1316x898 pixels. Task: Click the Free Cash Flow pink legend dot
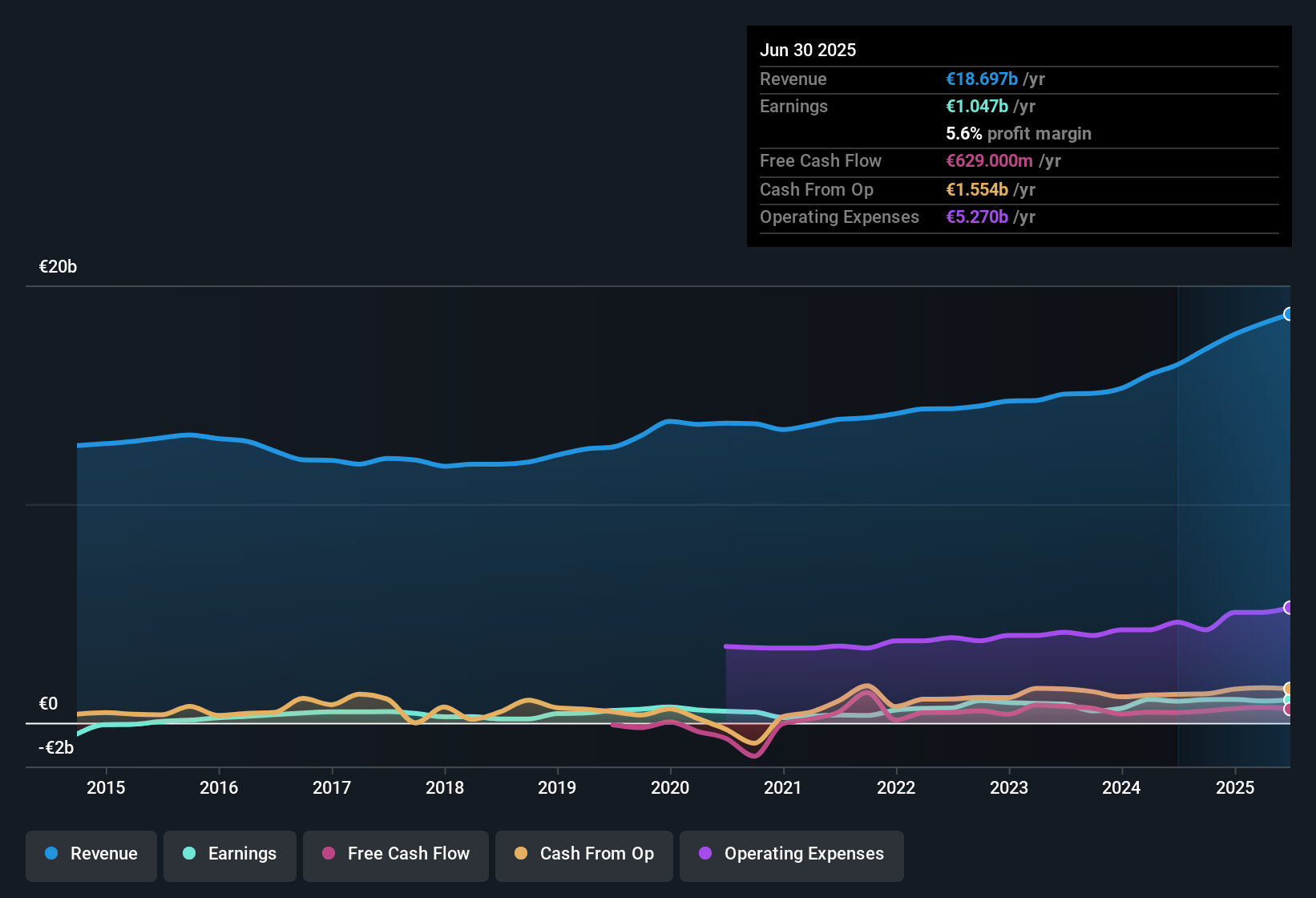[x=329, y=854]
